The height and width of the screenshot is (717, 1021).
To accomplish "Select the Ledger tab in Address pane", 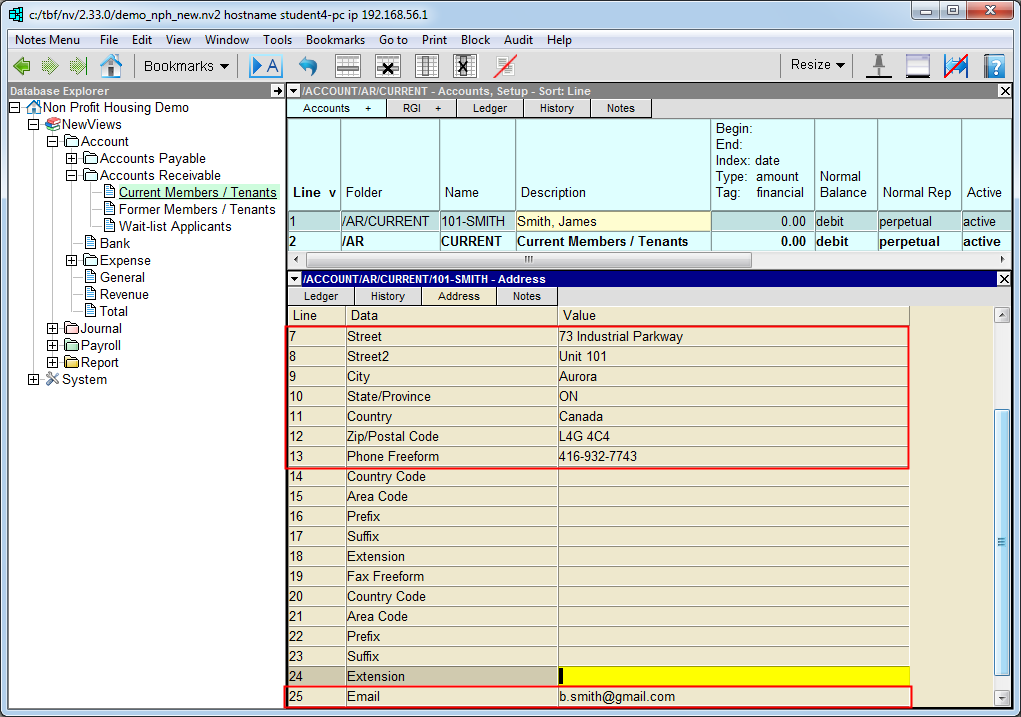I will [x=321, y=296].
